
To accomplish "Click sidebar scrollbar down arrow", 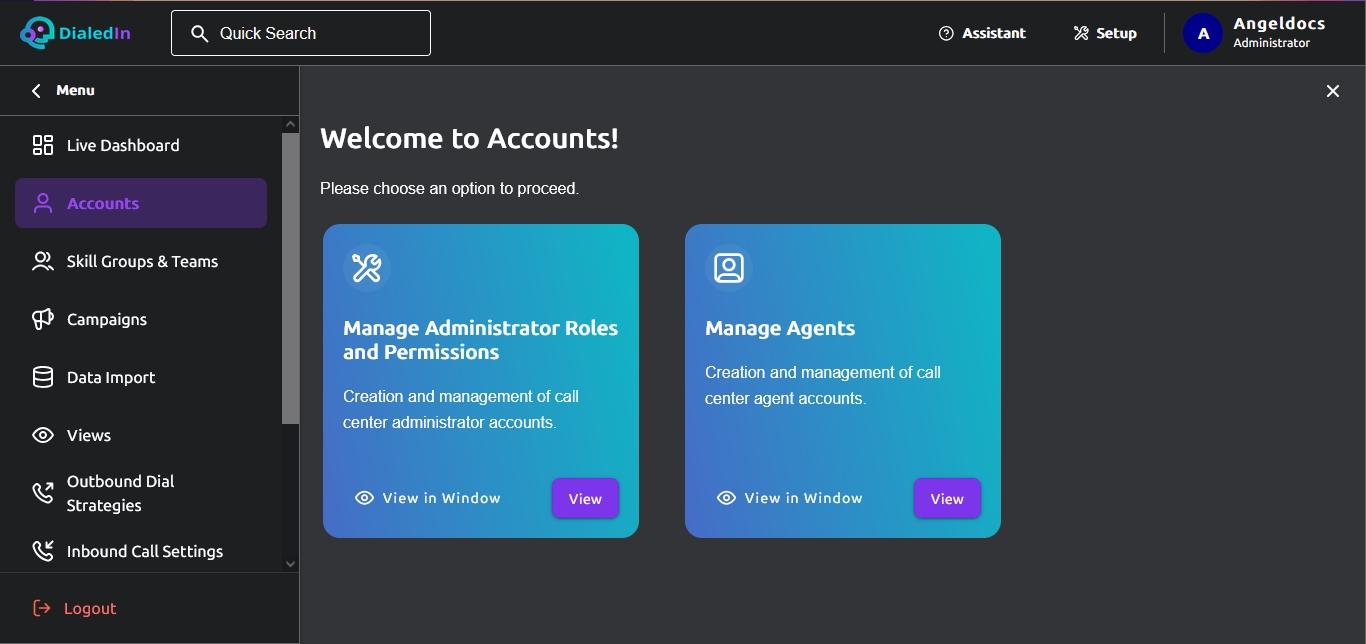I will click(x=291, y=564).
